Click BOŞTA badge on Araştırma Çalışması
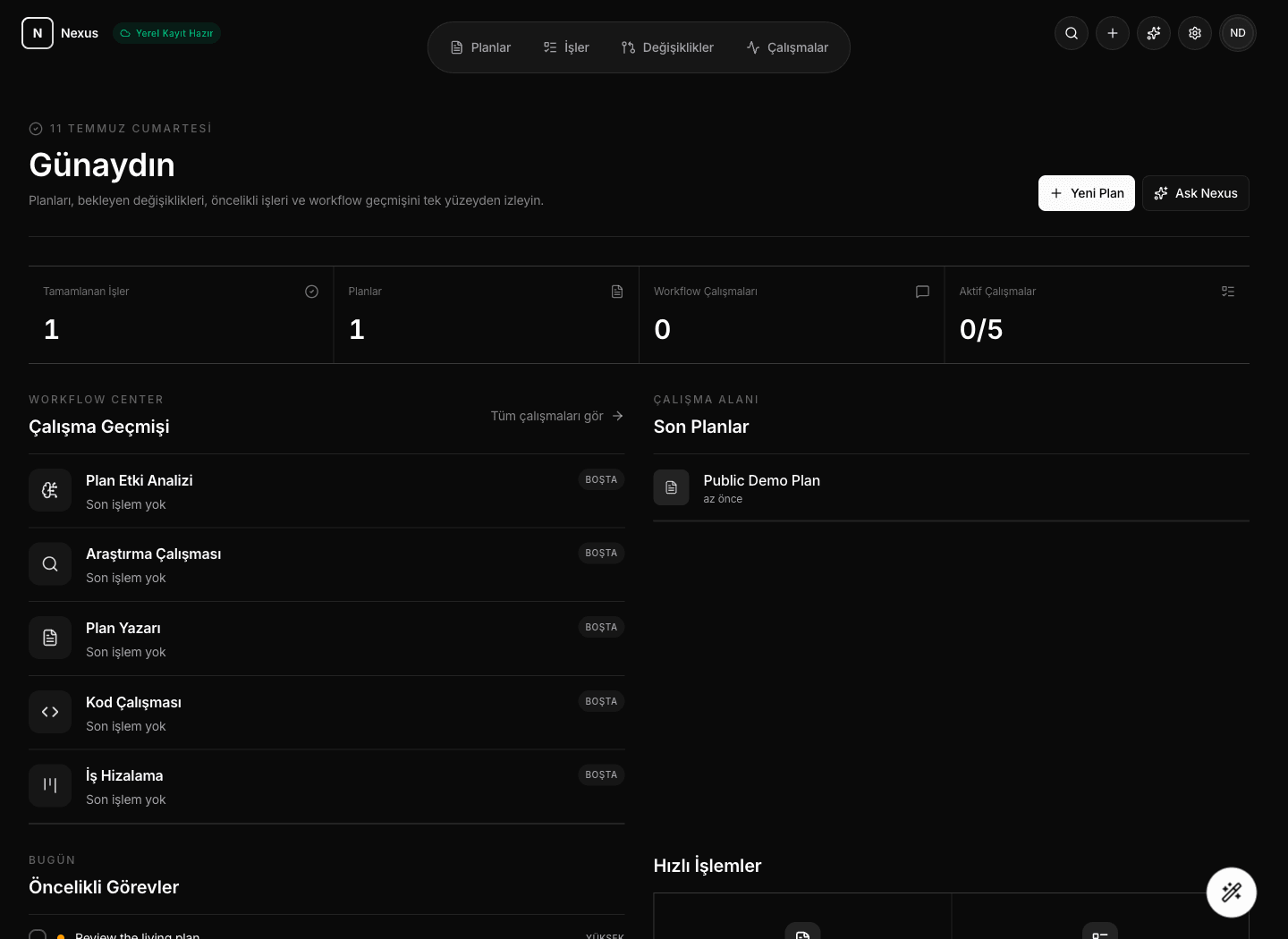 click(x=601, y=553)
